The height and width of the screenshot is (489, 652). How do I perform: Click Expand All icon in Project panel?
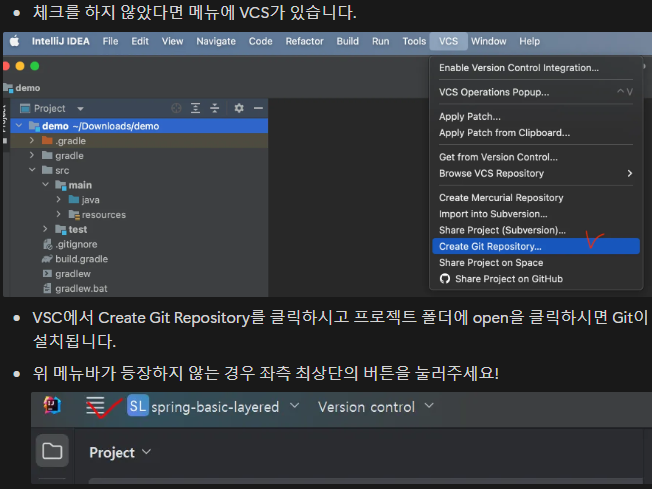pyautogui.click(x=195, y=108)
